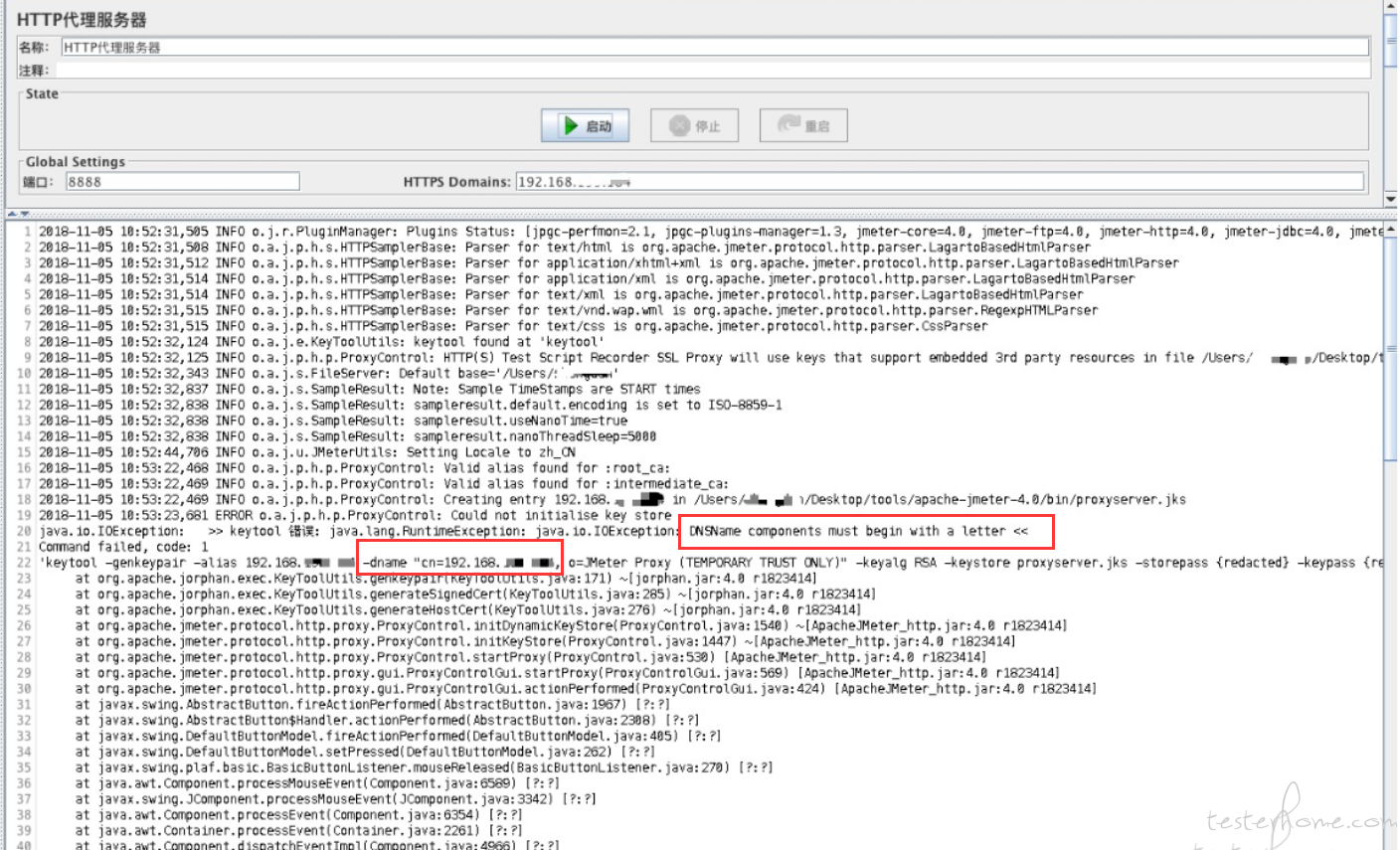Image resolution: width=1400 pixels, height=850 pixels.
Task: Click into the HTTPS Domains field
Action: click(x=940, y=181)
